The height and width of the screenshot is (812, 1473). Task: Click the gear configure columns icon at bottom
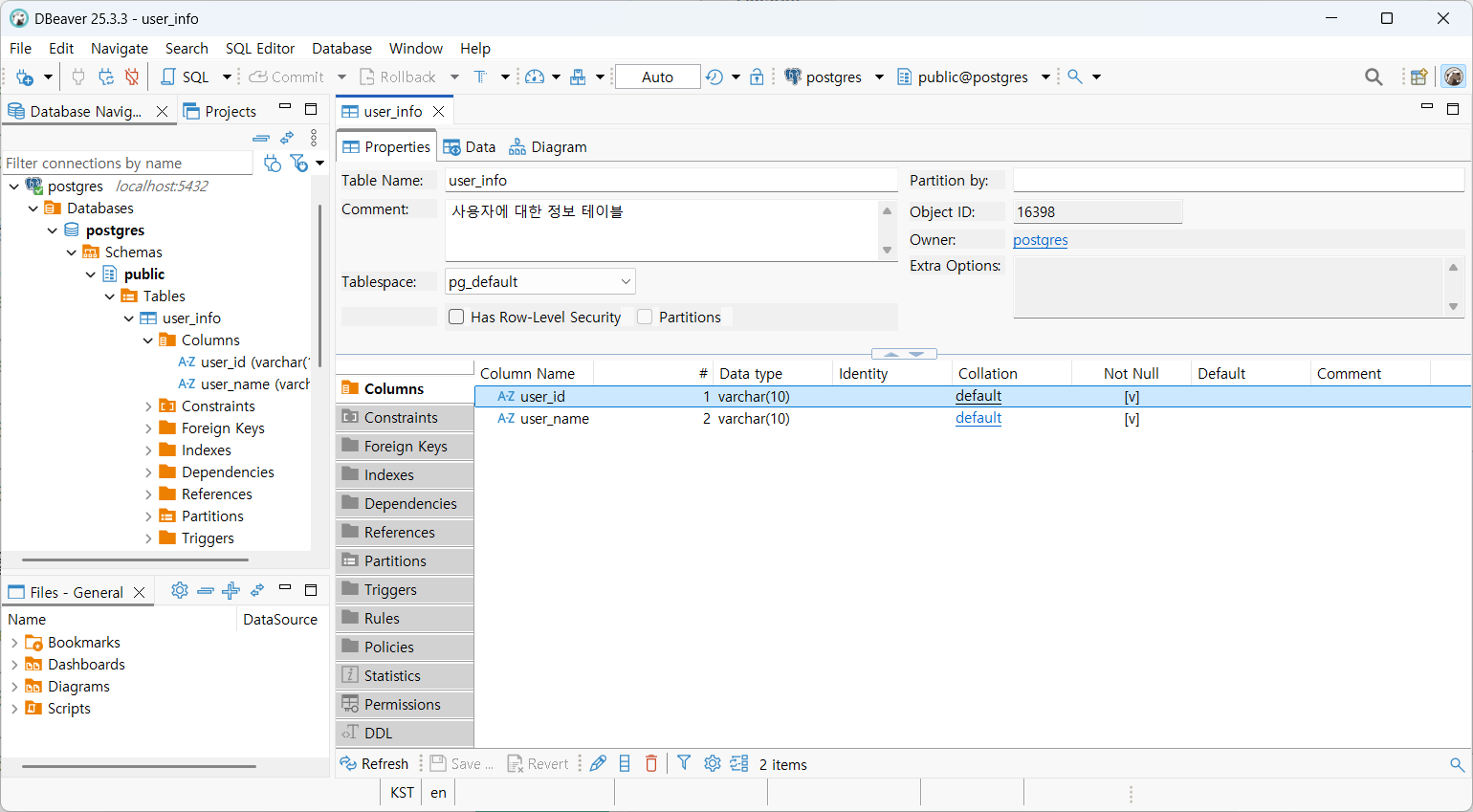[713, 763]
